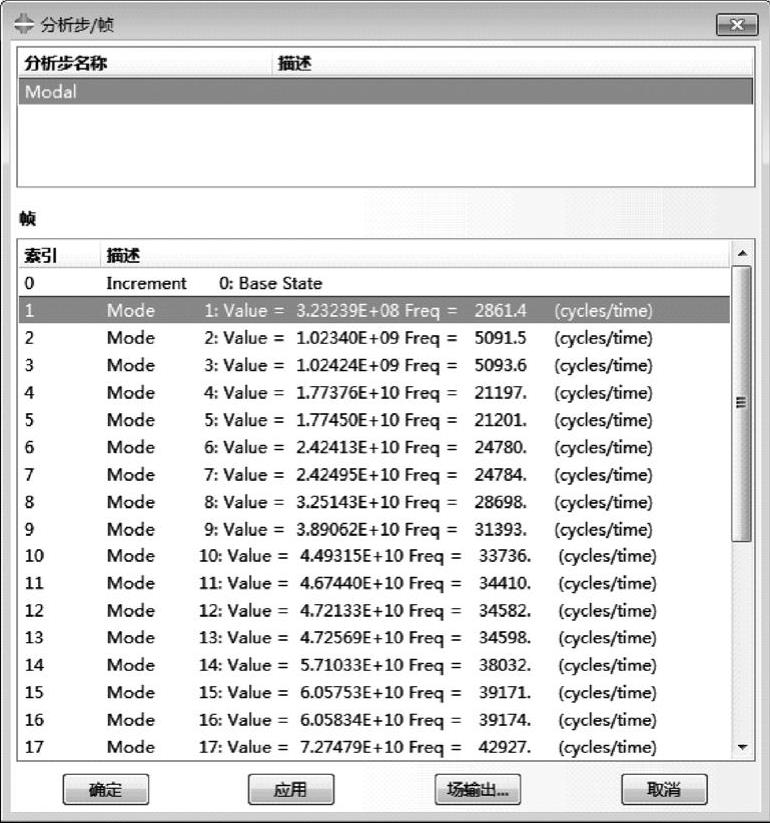Click the dialog title bar icon
Viewport: 770px width, 823px height.
24,24
